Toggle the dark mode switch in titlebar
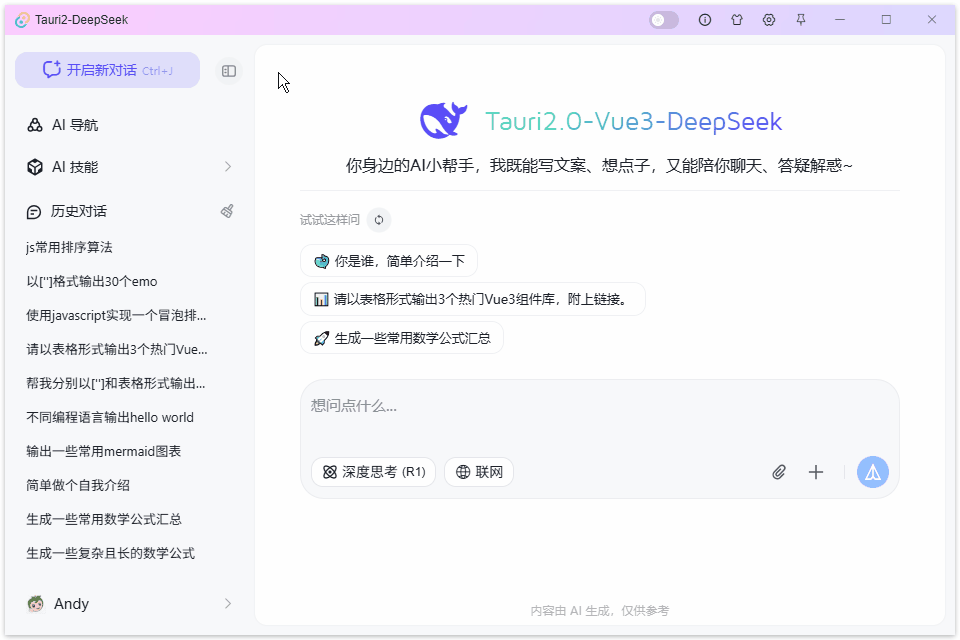 pos(663,19)
